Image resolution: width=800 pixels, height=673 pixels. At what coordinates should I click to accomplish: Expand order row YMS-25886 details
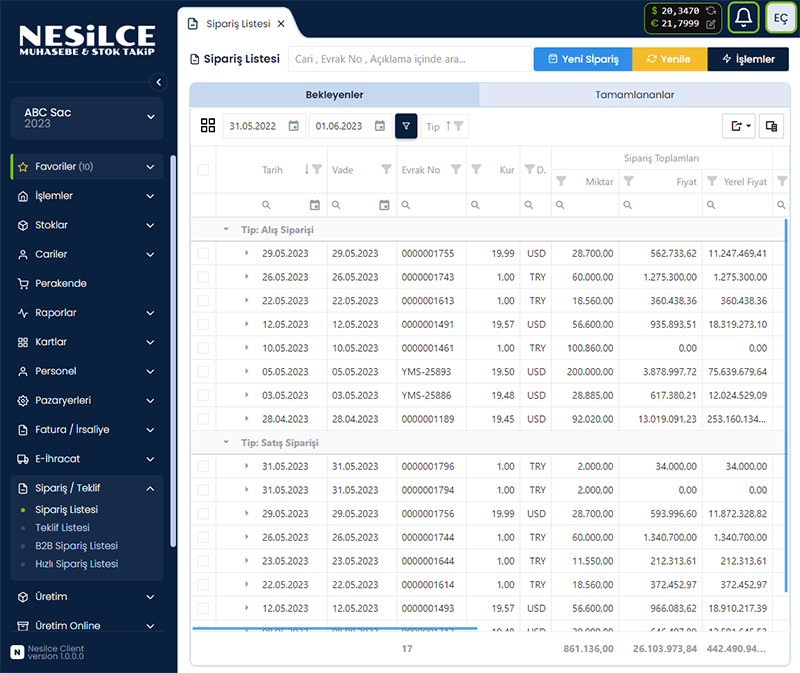(x=246, y=395)
